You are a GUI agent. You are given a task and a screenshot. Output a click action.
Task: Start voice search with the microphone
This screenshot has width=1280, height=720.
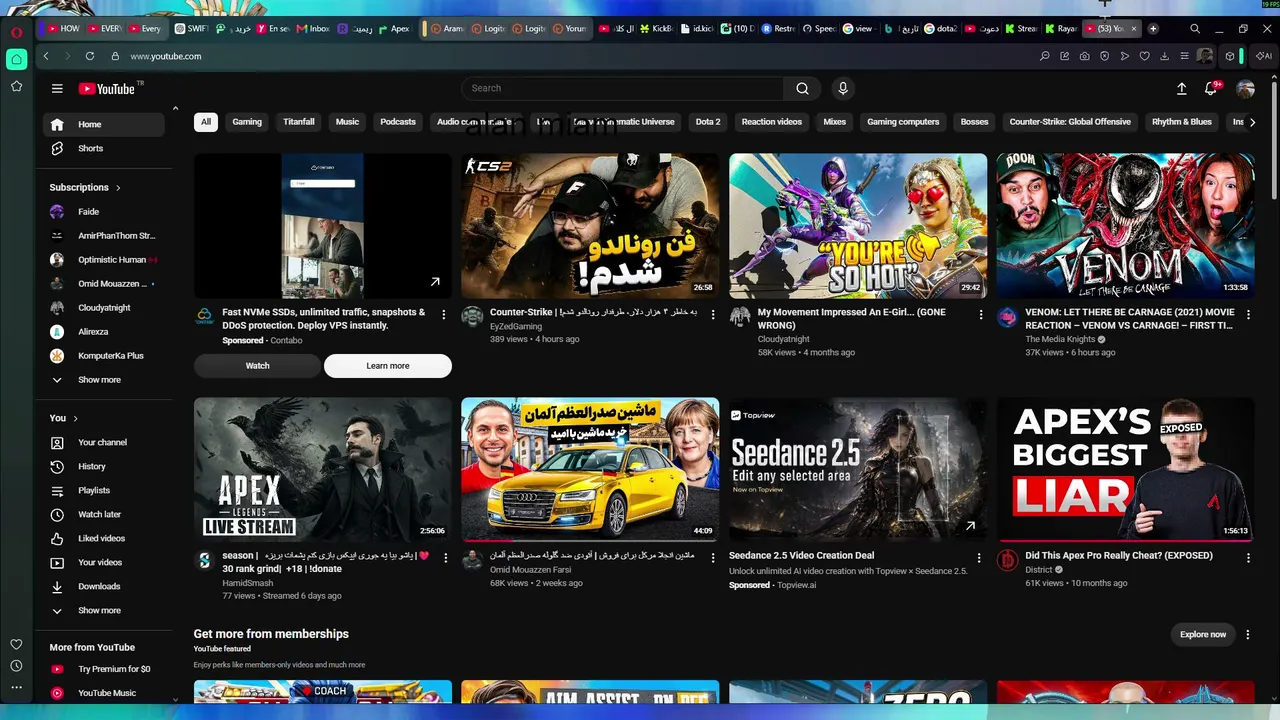tap(843, 88)
